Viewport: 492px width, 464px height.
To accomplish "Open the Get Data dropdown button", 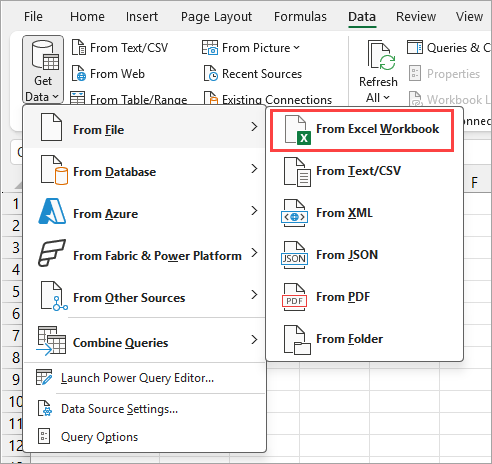I will [43, 70].
